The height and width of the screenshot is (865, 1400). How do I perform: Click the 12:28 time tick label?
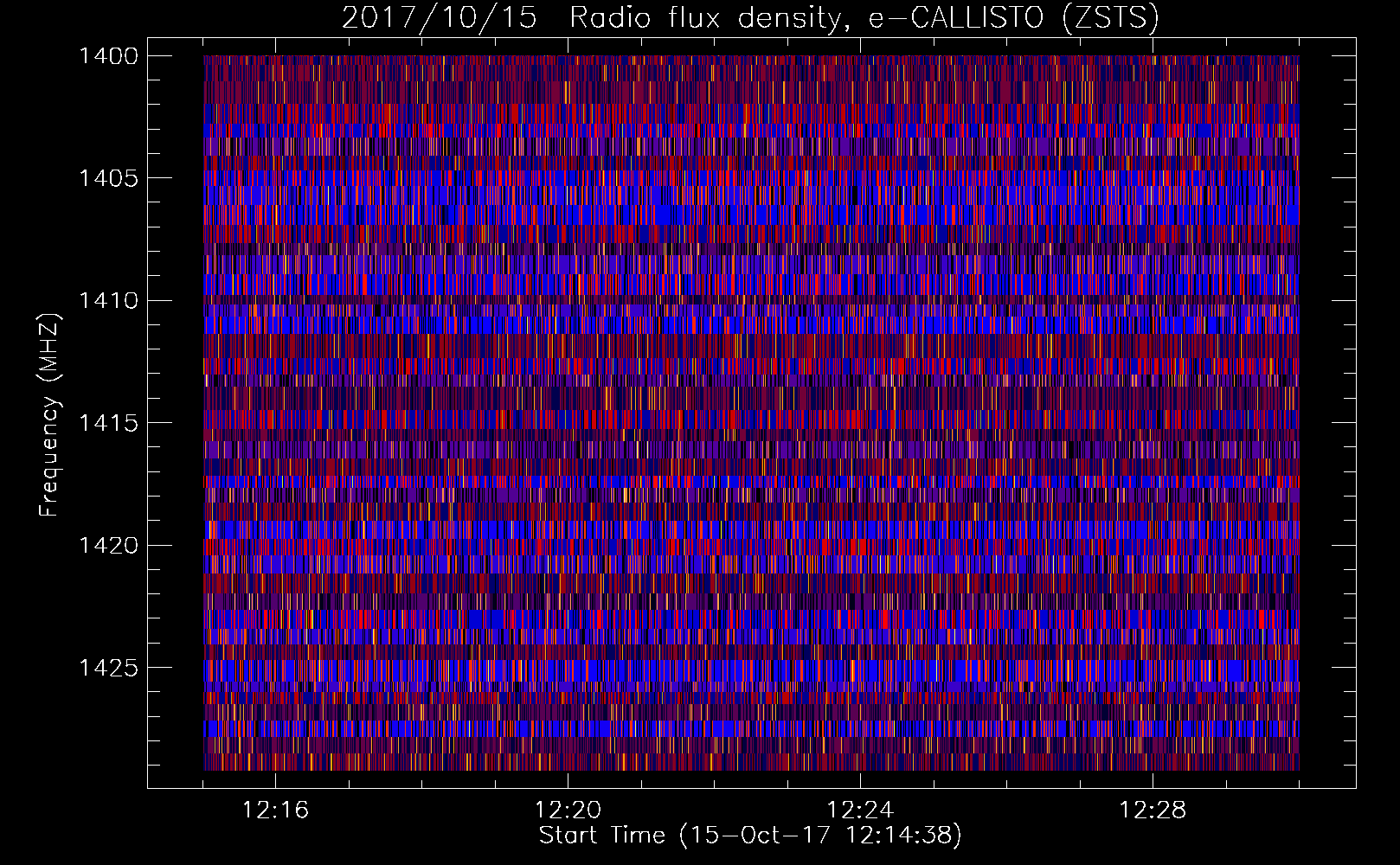pos(1153,811)
